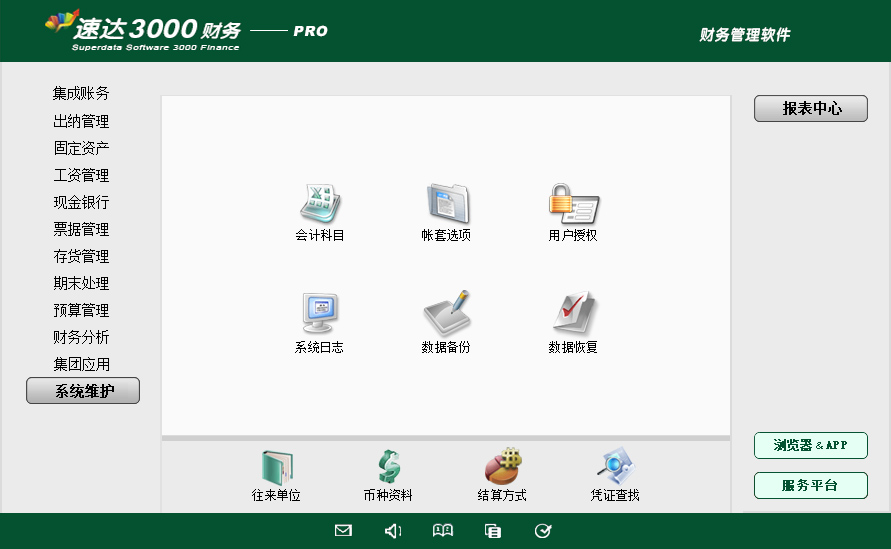Click the 币种资料 text label
The image size is (891, 549).
388,496
